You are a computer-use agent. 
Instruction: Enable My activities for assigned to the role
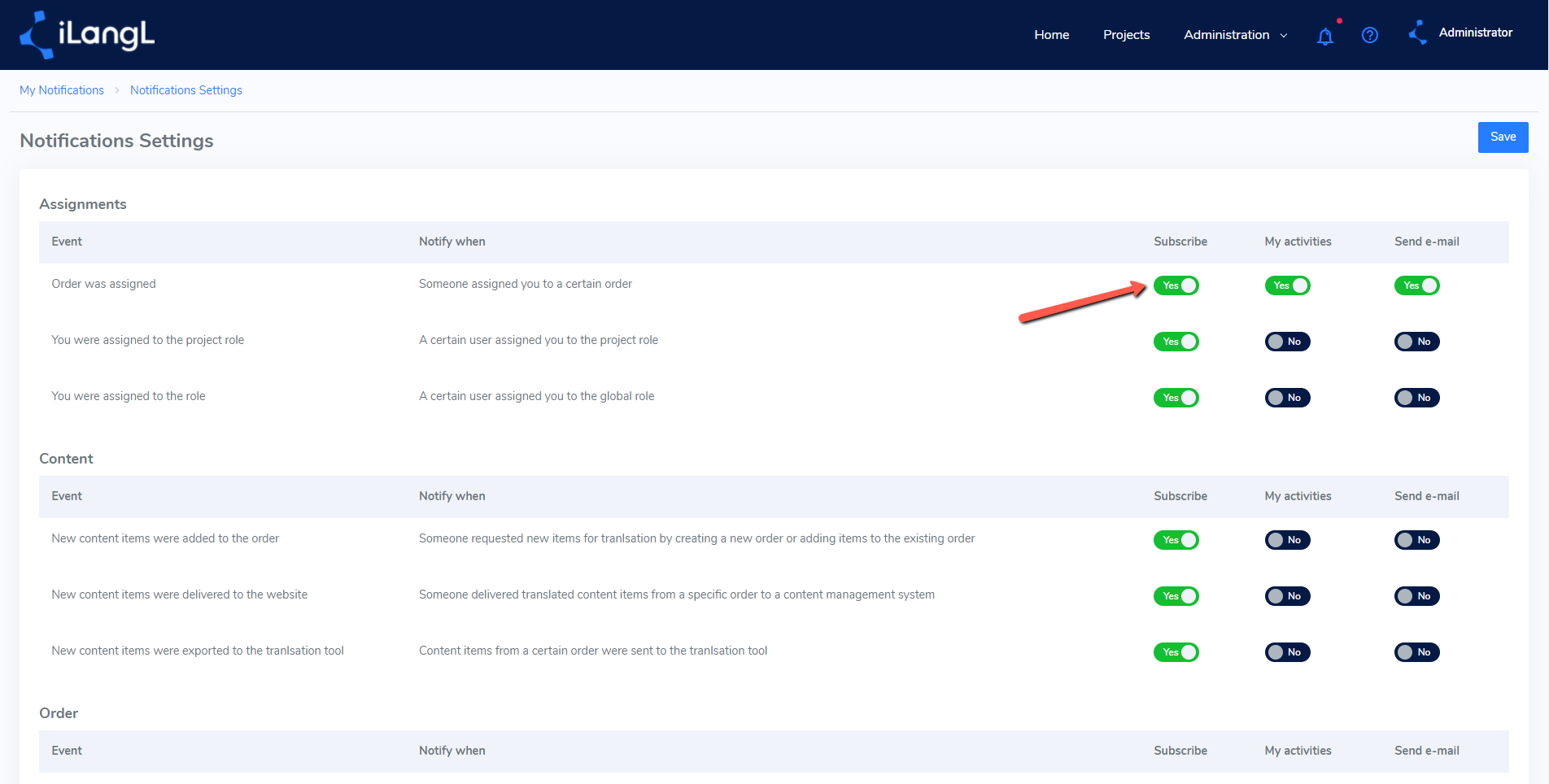(x=1287, y=398)
